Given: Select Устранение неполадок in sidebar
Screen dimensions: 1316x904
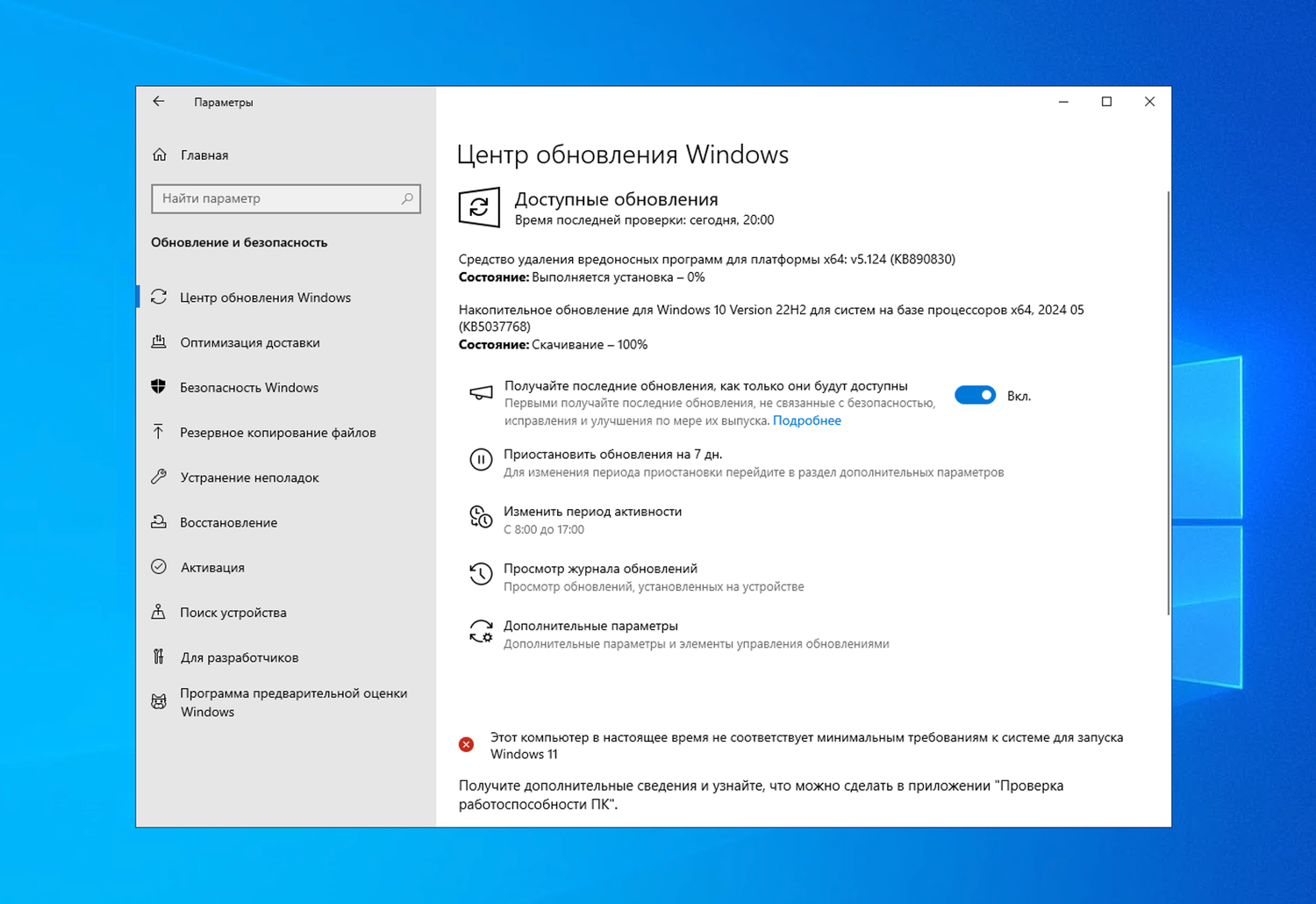Looking at the screenshot, I should pos(250,477).
